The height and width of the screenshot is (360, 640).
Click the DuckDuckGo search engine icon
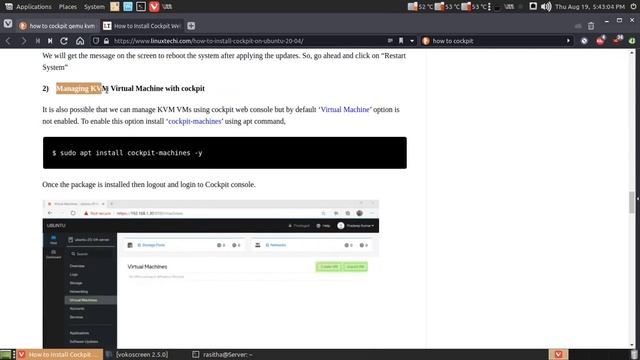pyautogui.click(x=426, y=41)
